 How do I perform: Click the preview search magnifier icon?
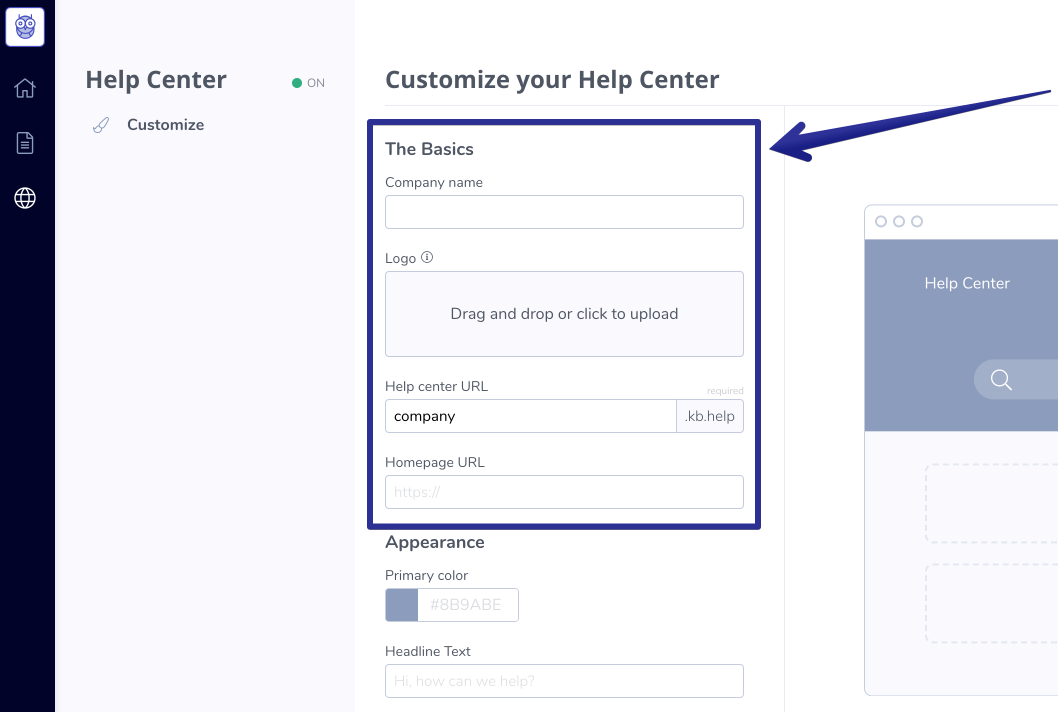pos(1001,380)
